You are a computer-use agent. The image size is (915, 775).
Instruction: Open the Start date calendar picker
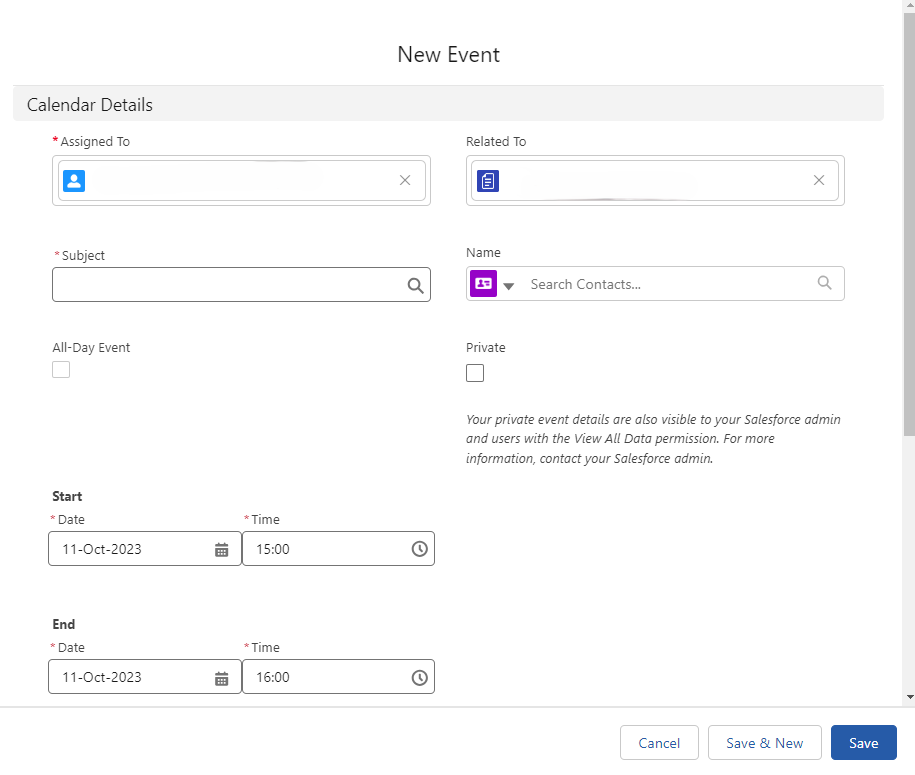(221, 550)
